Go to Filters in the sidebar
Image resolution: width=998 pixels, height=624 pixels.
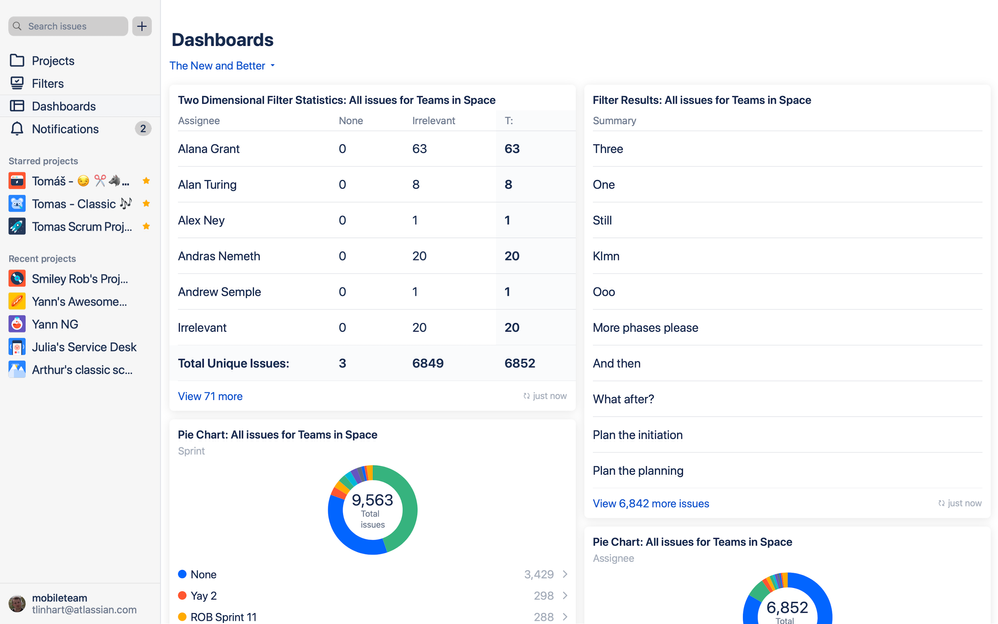point(80,83)
